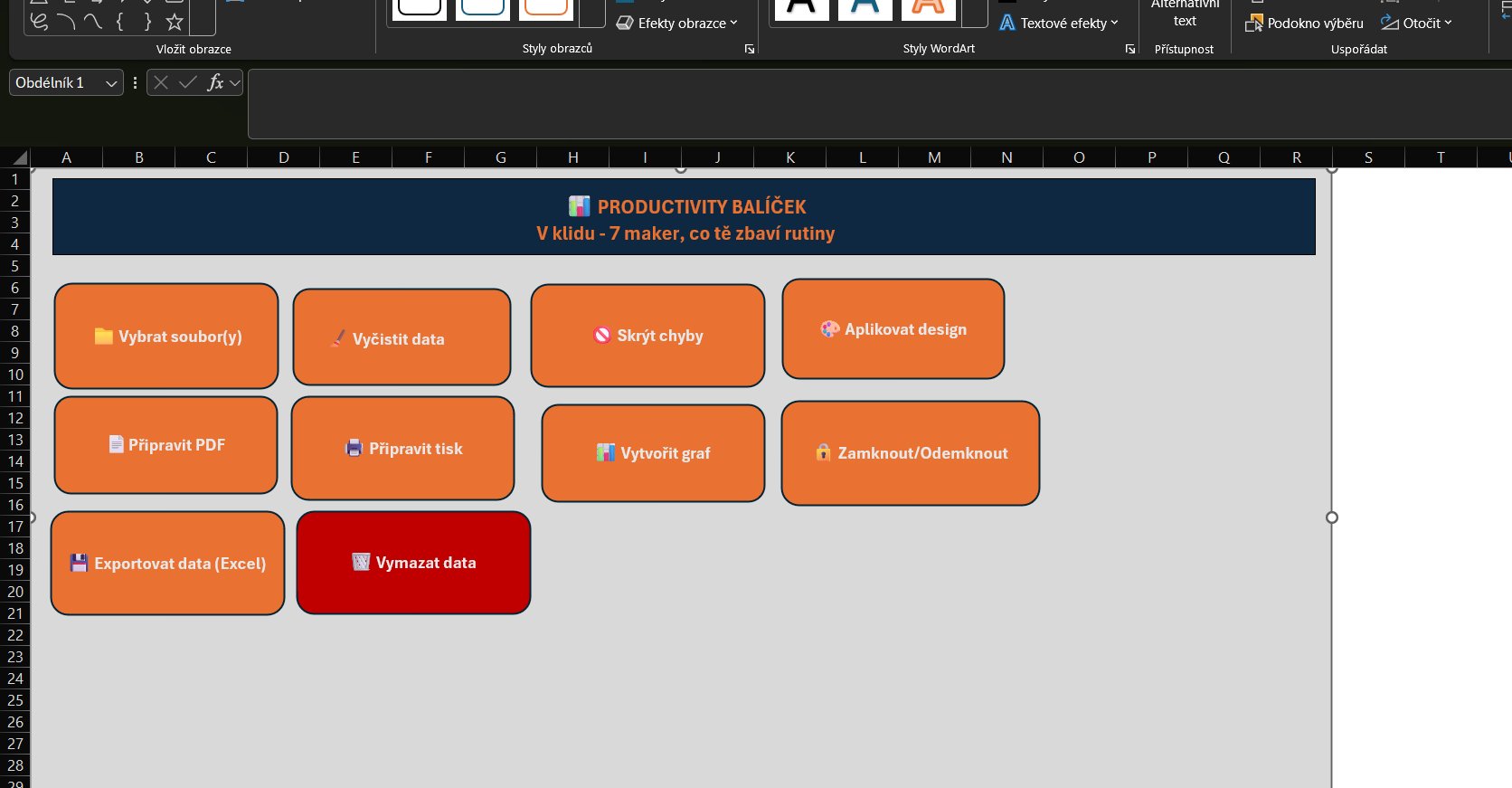1512x788 pixels.
Task: Click the three-dot handle beside Name Box
Action: [x=135, y=83]
